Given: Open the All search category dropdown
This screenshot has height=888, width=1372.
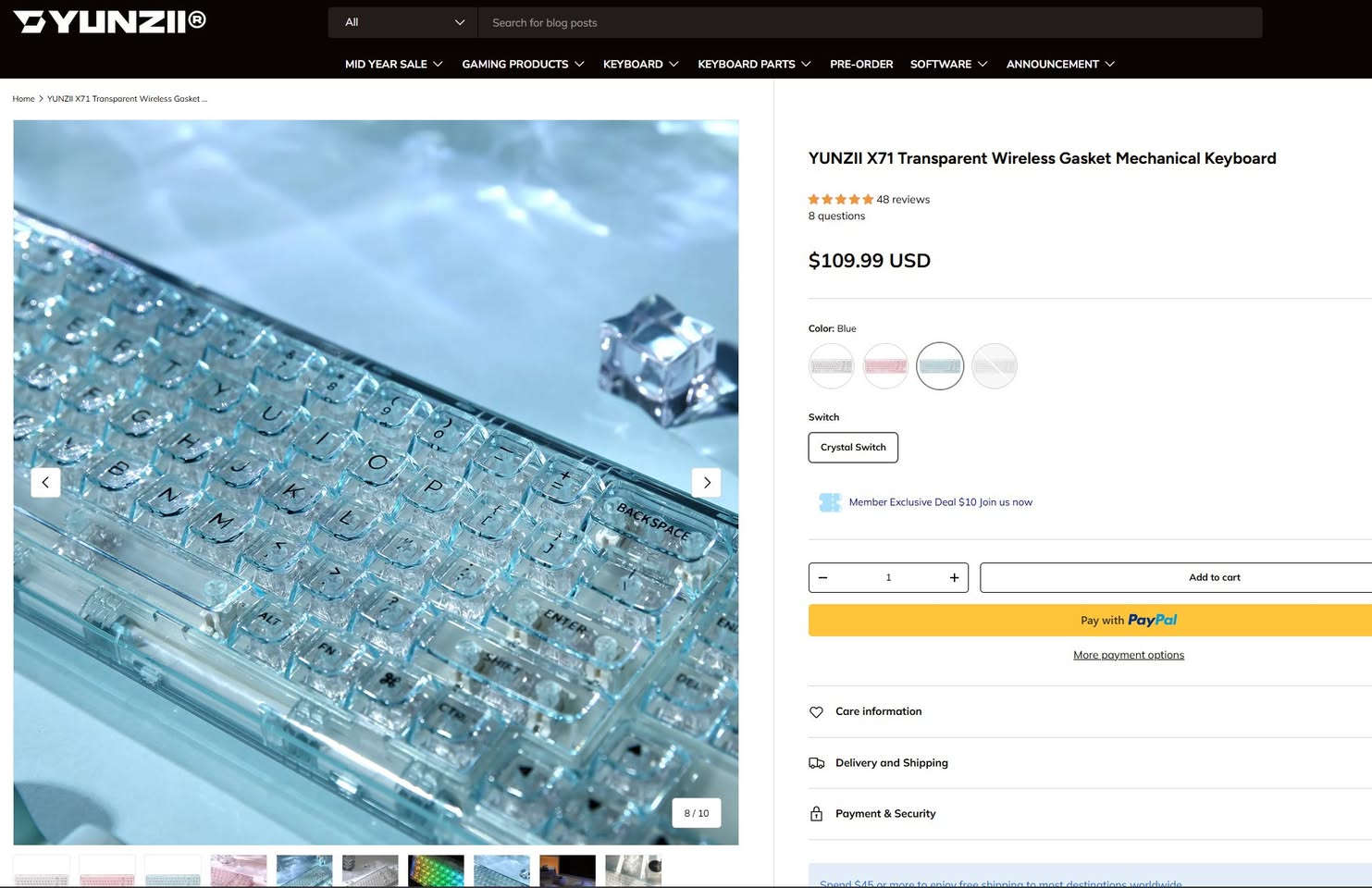Looking at the screenshot, I should 402,22.
